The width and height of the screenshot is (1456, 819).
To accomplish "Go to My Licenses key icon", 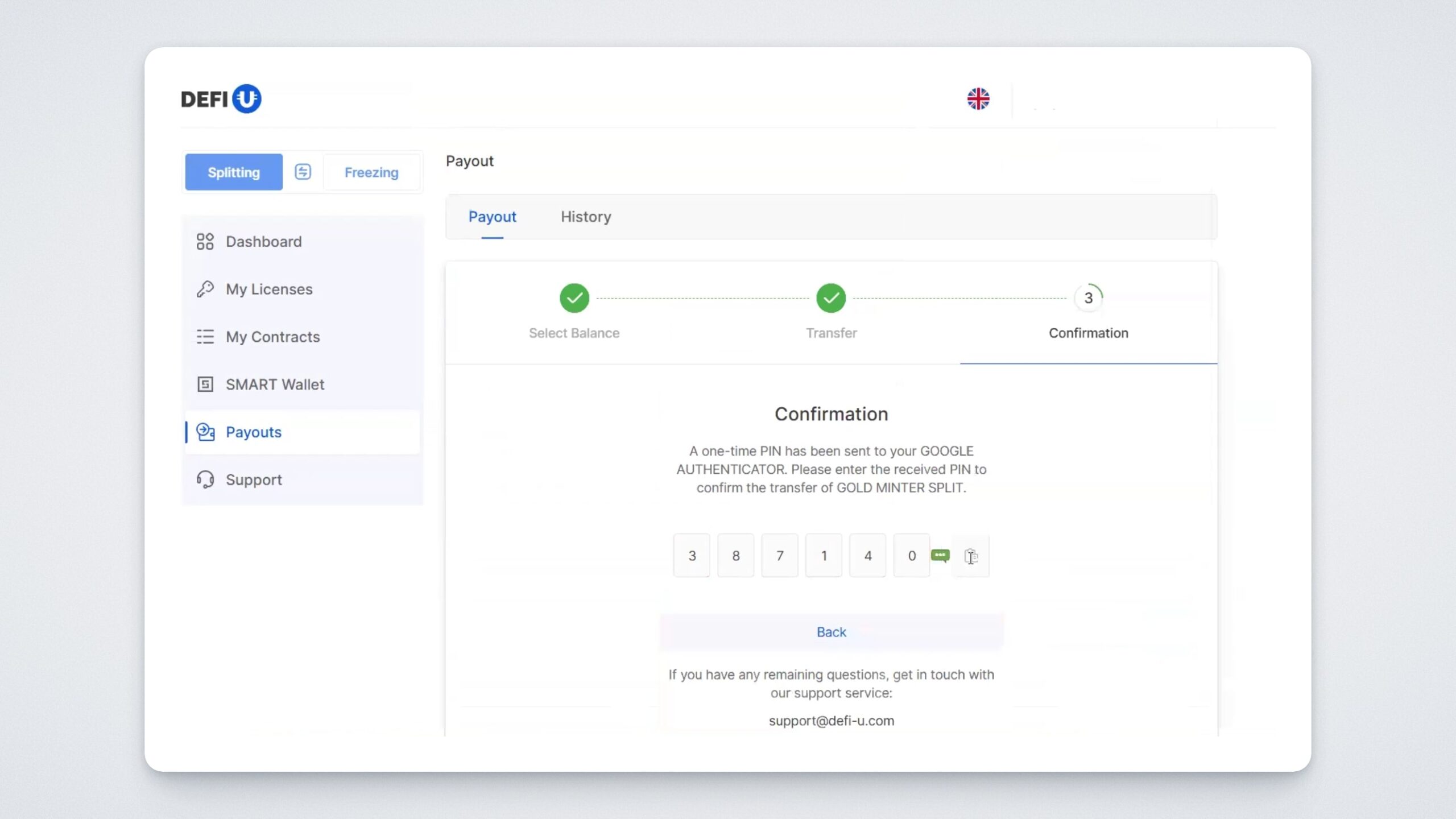I will pyautogui.click(x=205, y=289).
